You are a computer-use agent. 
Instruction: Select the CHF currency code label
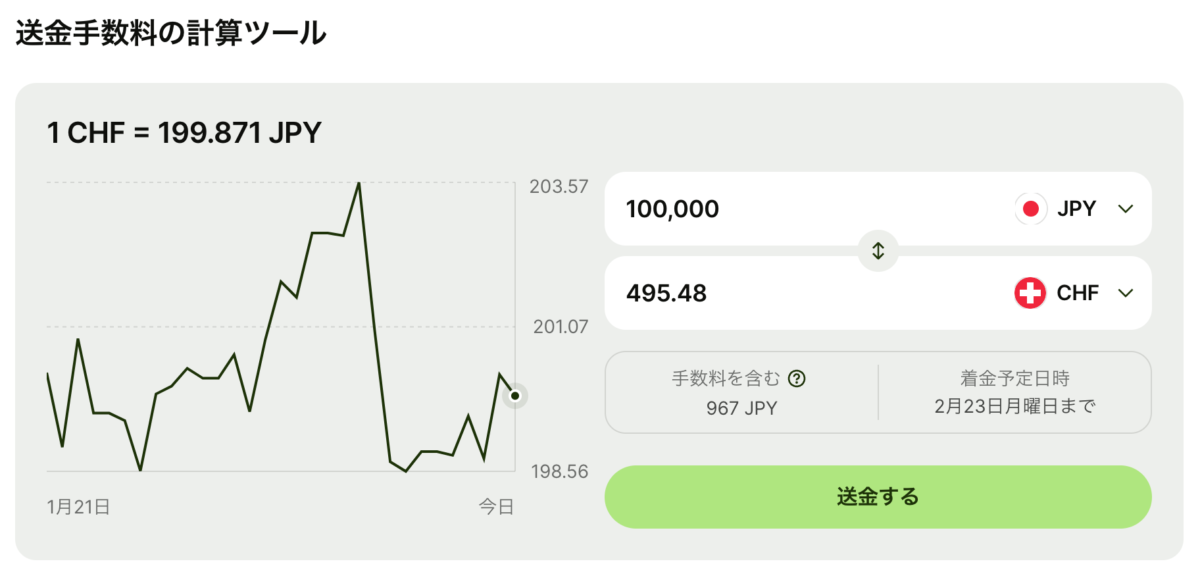coord(1077,293)
